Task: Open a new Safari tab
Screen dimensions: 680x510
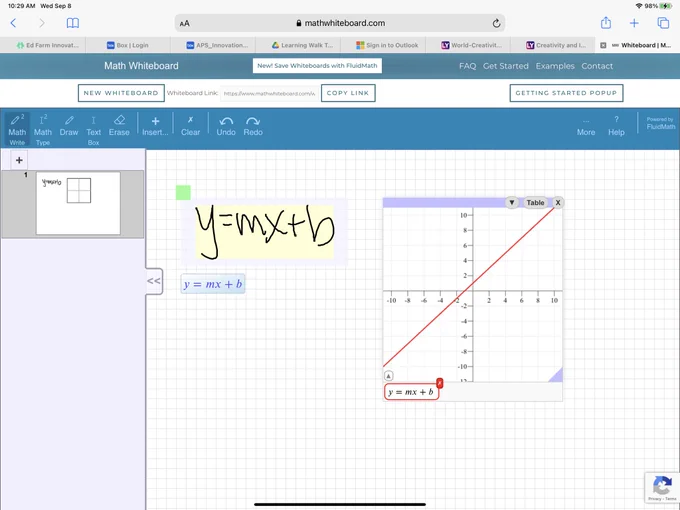Action: click(x=634, y=23)
